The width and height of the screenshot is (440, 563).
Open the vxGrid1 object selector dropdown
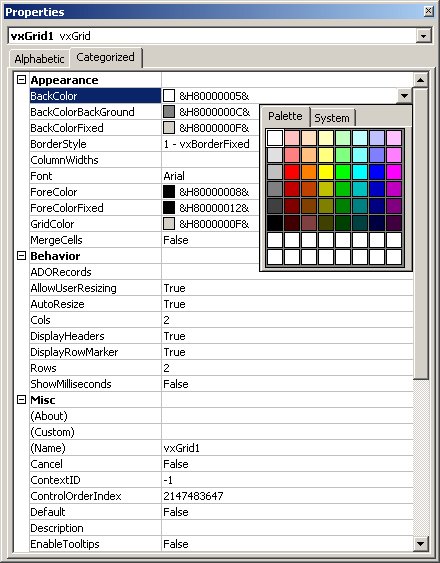pos(423,36)
